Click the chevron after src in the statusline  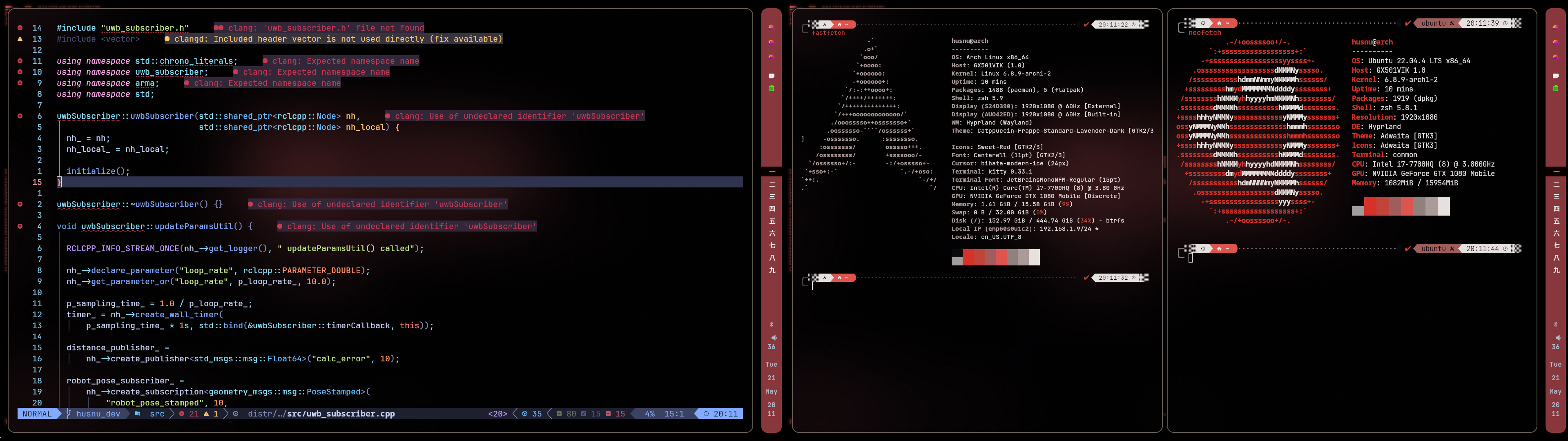172,414
